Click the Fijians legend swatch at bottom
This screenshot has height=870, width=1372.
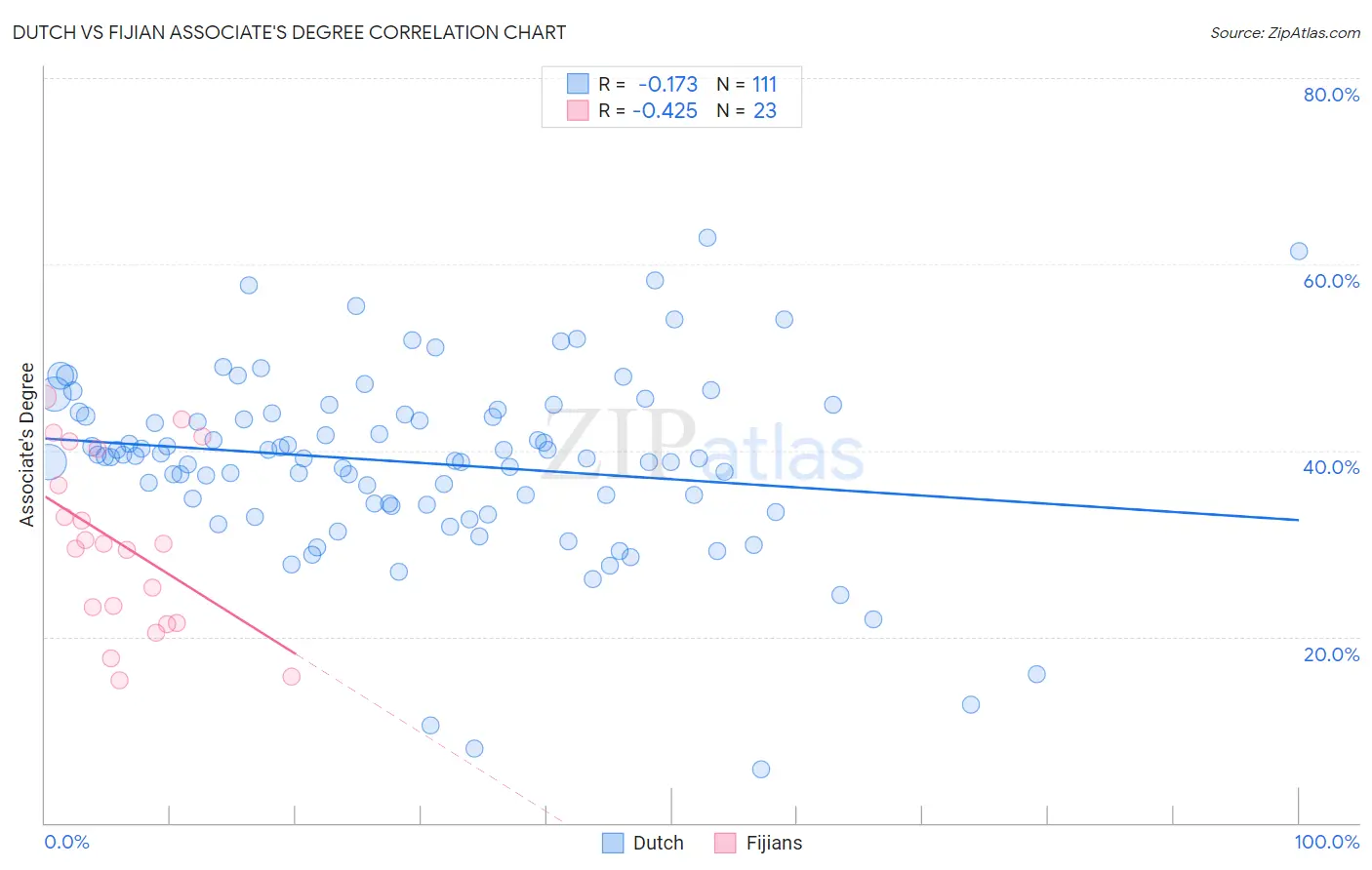click(725, 843)
